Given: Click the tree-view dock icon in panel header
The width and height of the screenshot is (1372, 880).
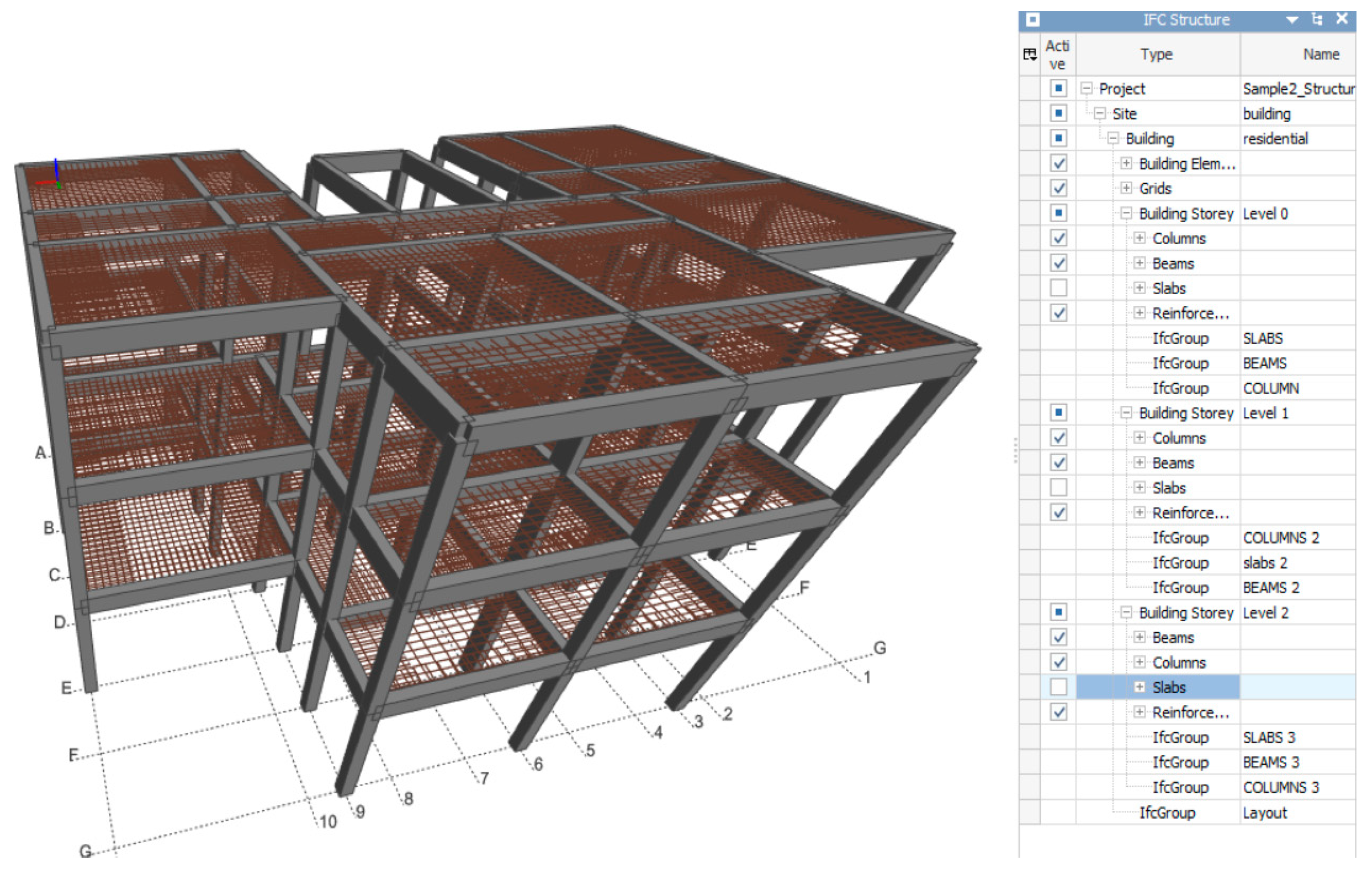Looking at the screenshot, I should click(x=1316, y=19).
